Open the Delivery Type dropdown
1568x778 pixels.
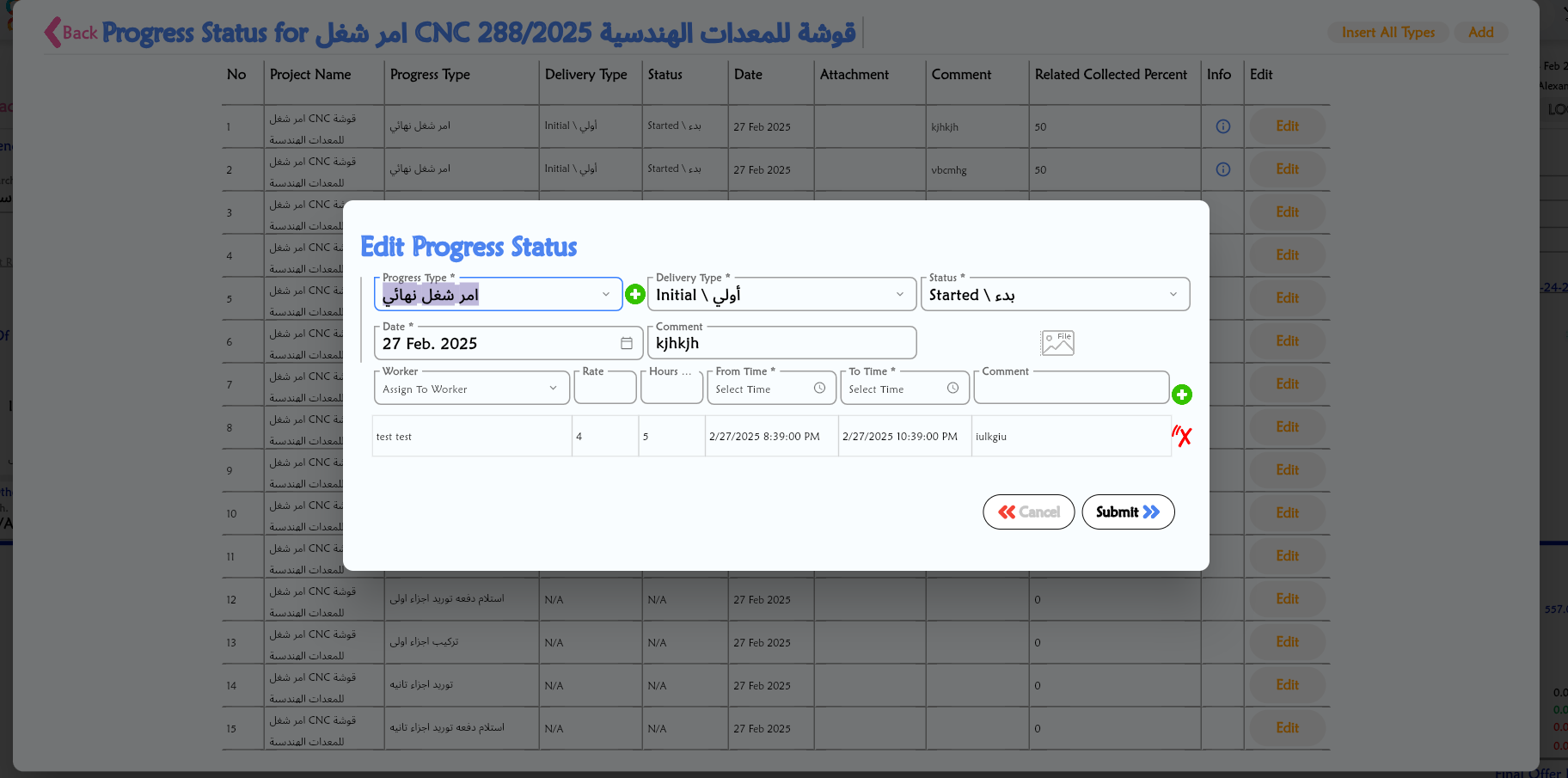pos(899,295)
